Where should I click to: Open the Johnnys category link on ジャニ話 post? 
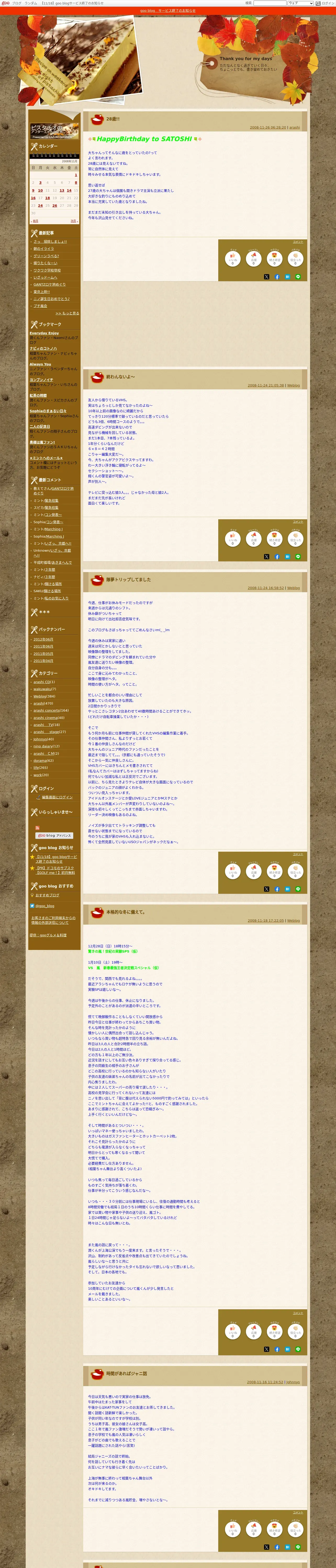[x=293, y=1382]
